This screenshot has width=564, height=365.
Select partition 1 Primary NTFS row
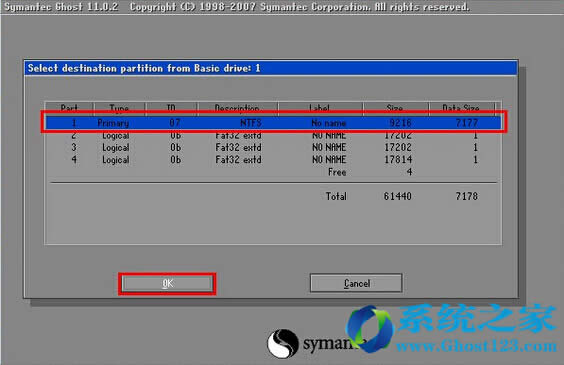click(x=273, y=123)
